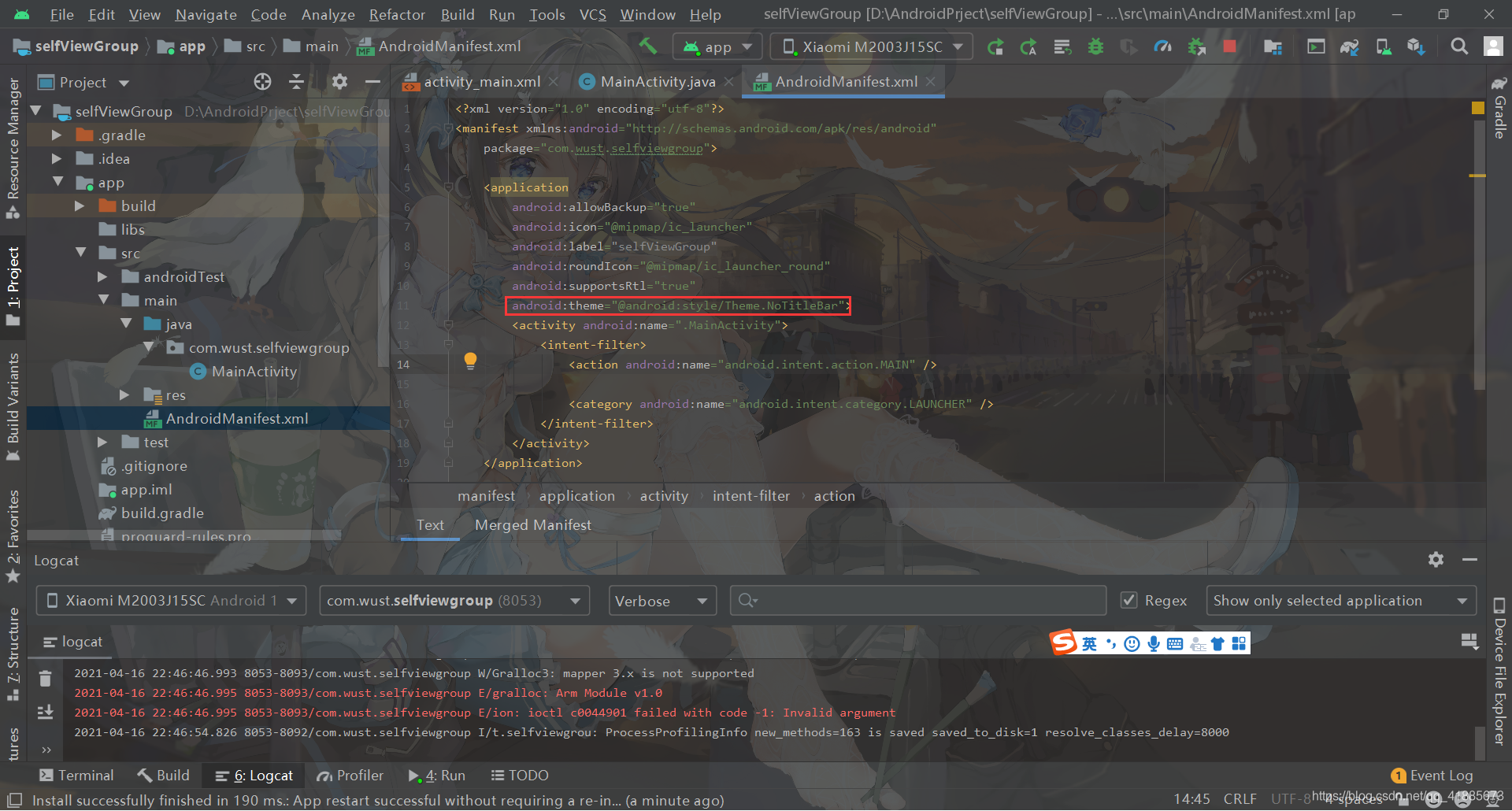Image resolution: width=1512 pixels, height=811 pixels.
Task: Sync project with Gradle files
Action: [1351, 46]
